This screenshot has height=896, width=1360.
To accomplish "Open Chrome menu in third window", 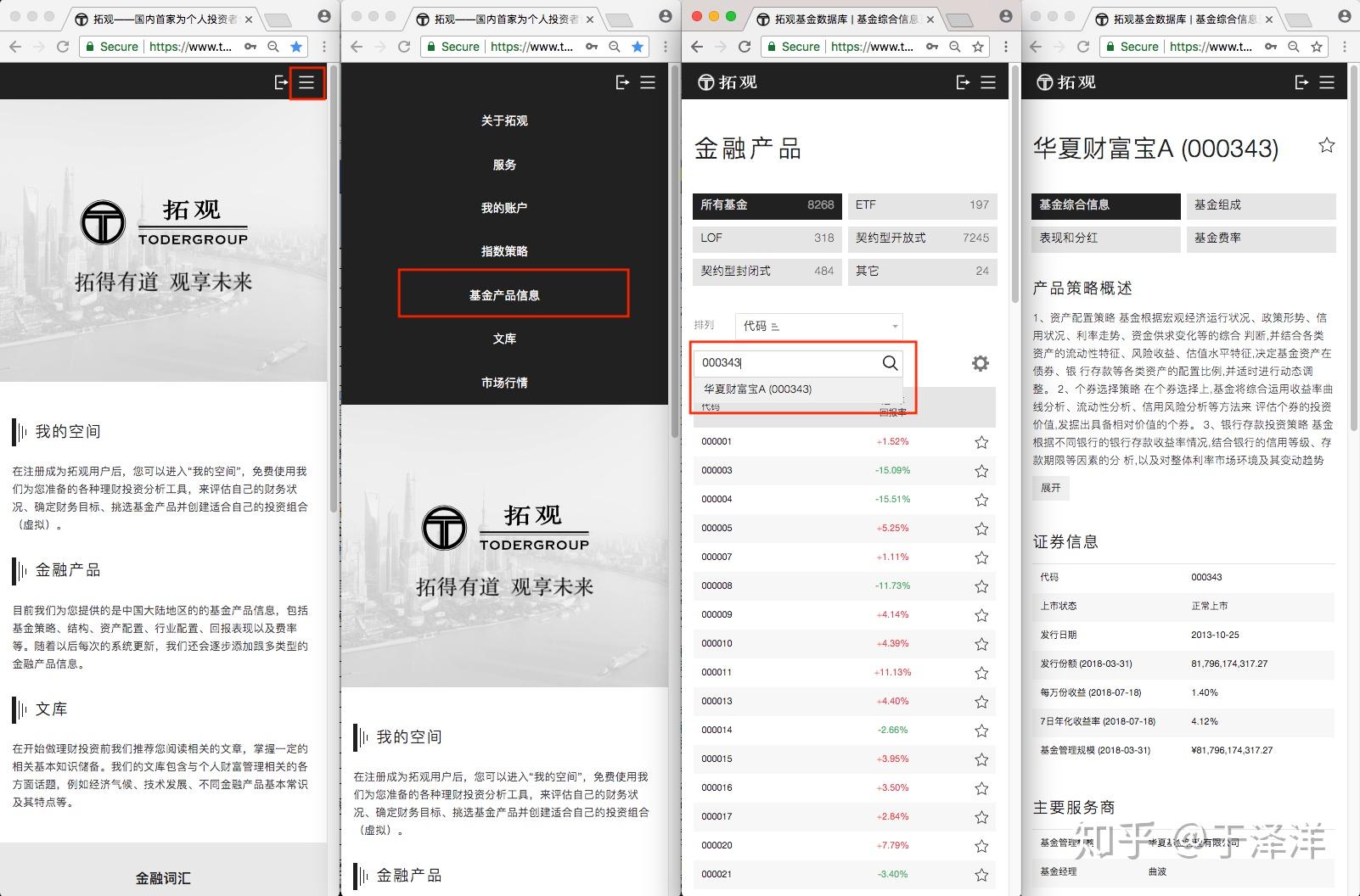I will pyautogui.click(x=1005, y=47).
